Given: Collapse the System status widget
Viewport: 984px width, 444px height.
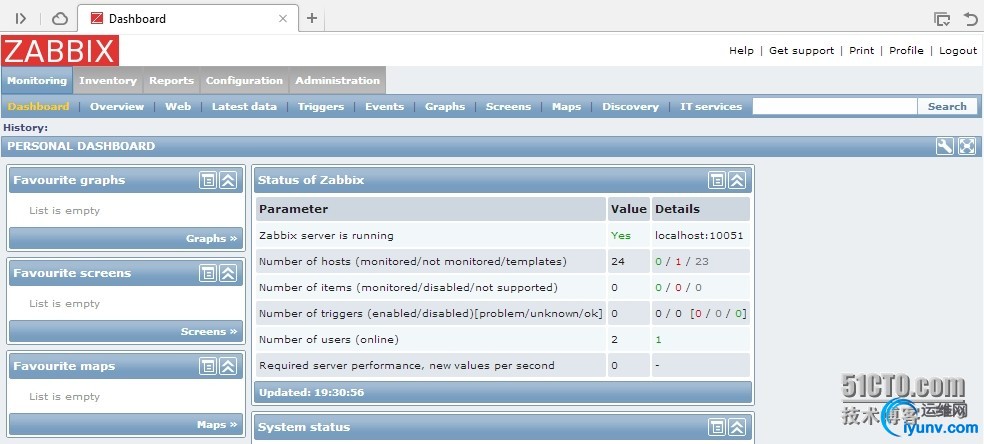Looking at the screenshot, I should (737, 428).
